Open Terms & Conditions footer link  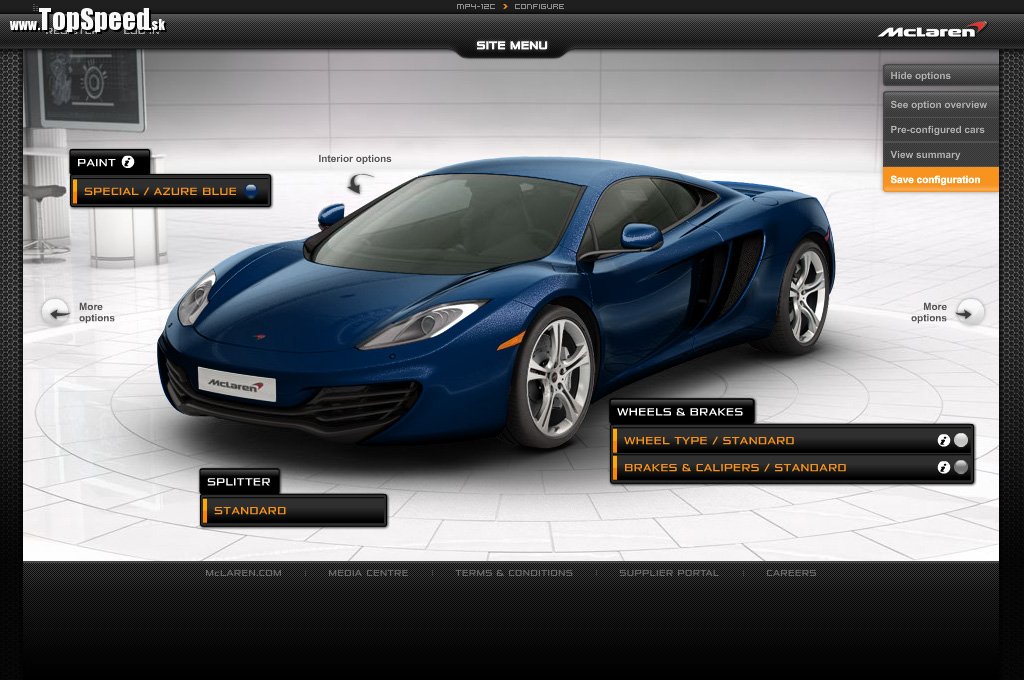pos(514,573)
